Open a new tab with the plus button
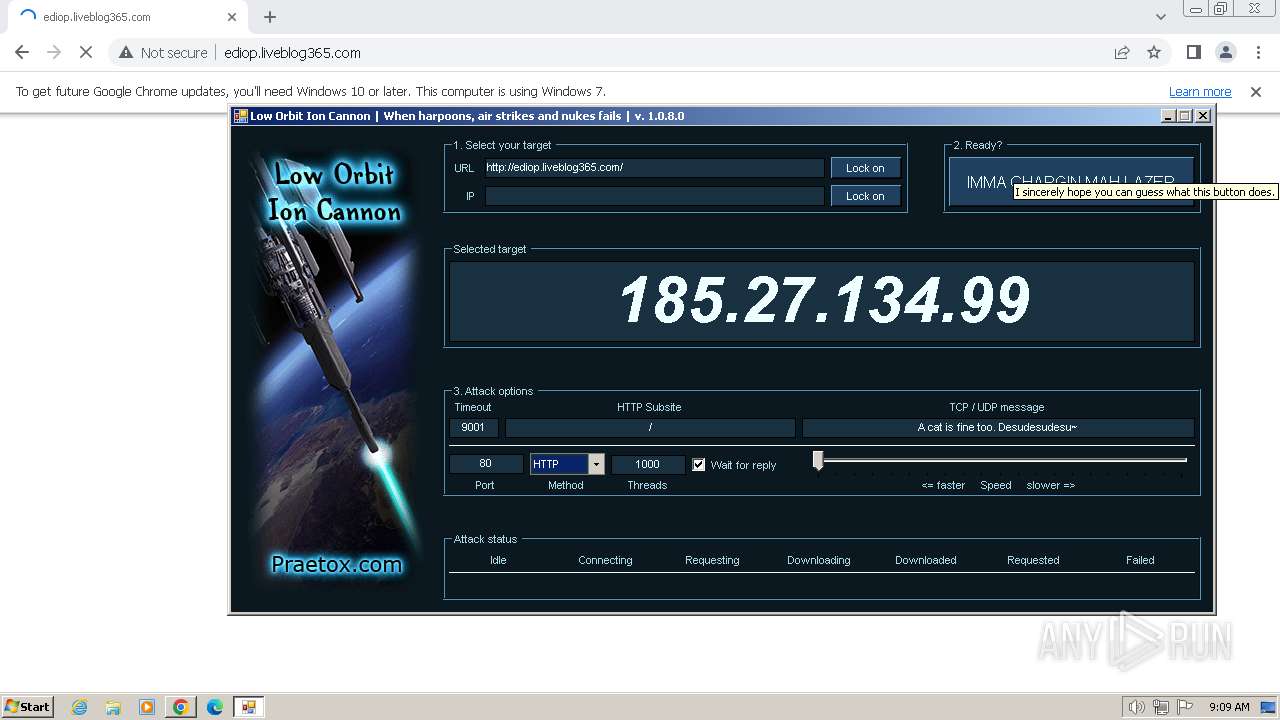 pyautogui.click(x=270, y=16)
